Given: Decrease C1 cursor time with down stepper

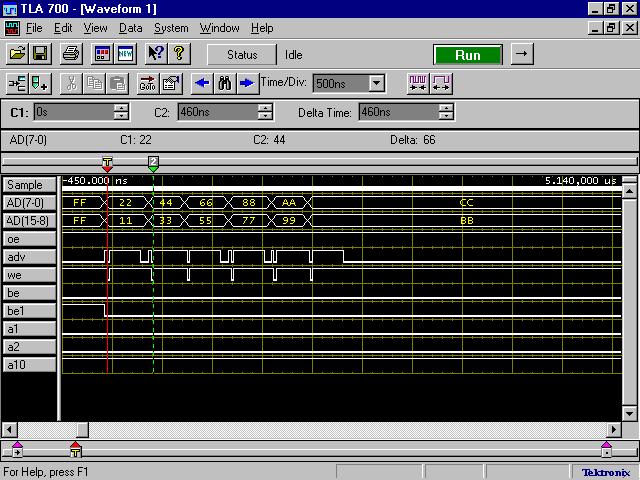Looking at the screenshot, I should click(121, 116).
